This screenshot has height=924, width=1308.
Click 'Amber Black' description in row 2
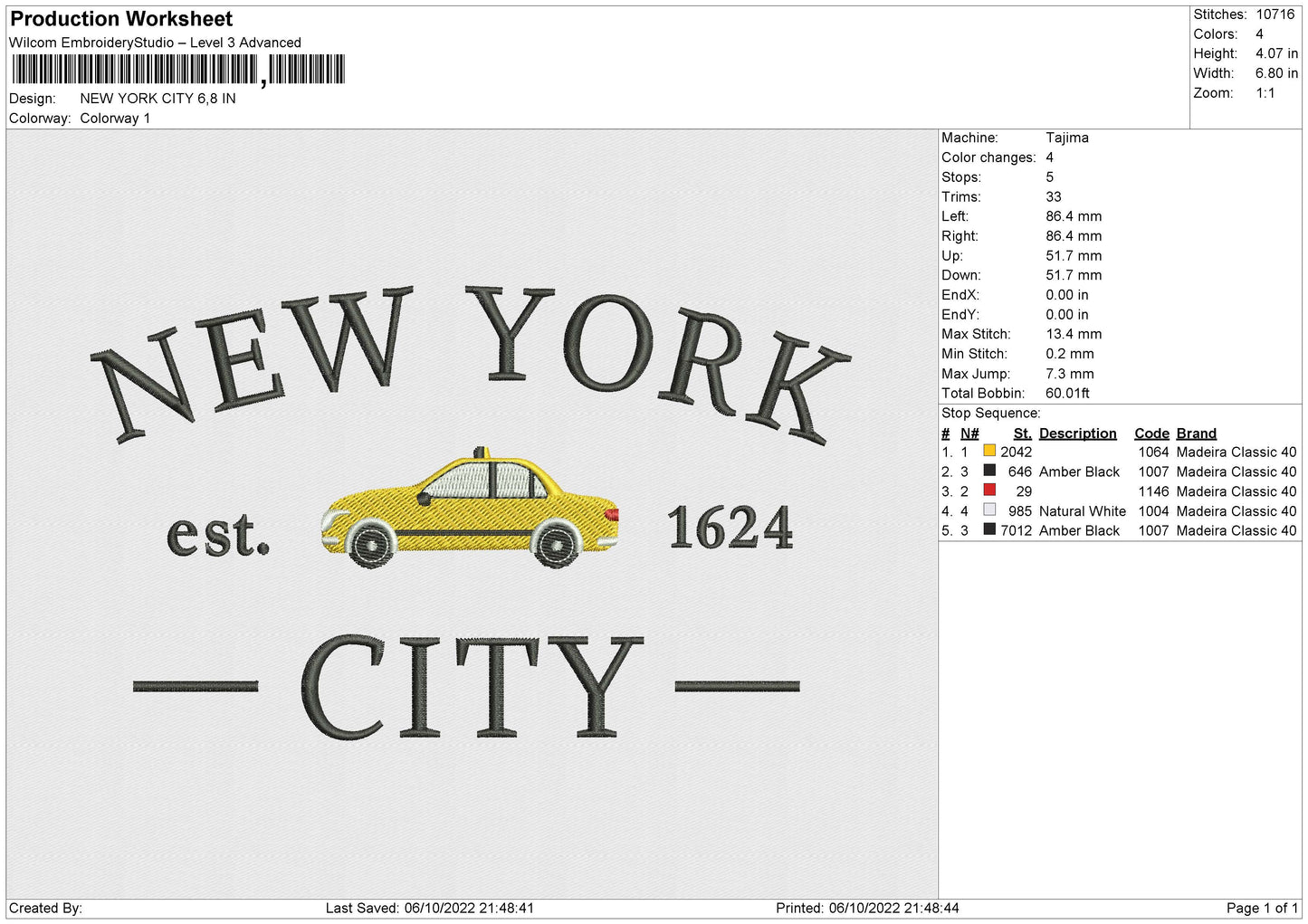click(1079, 472)
